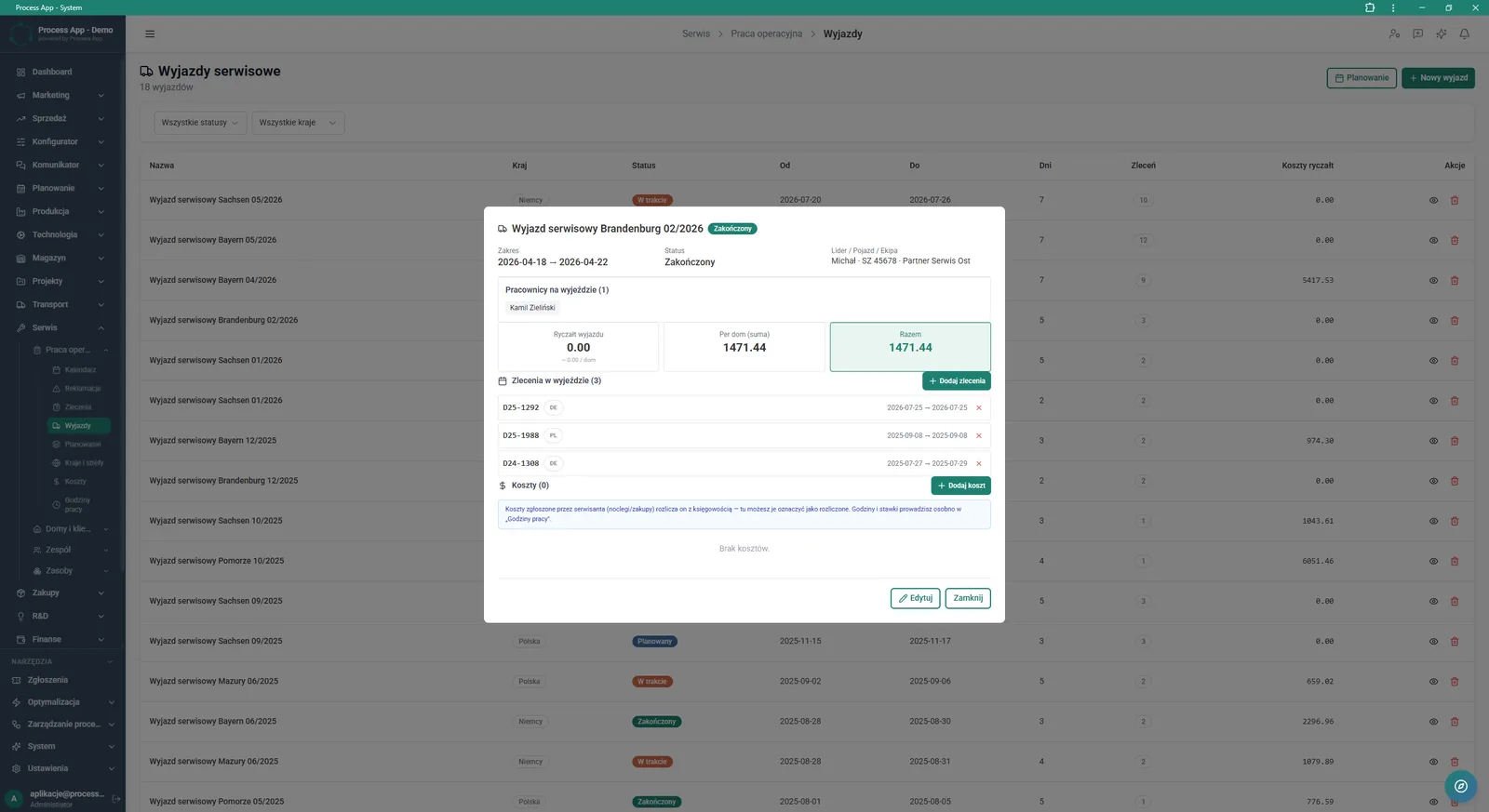Click the Praca operacyjna breadcrumb link
1489x812 pixels.
pyautogui.click(x=766, y=34)
